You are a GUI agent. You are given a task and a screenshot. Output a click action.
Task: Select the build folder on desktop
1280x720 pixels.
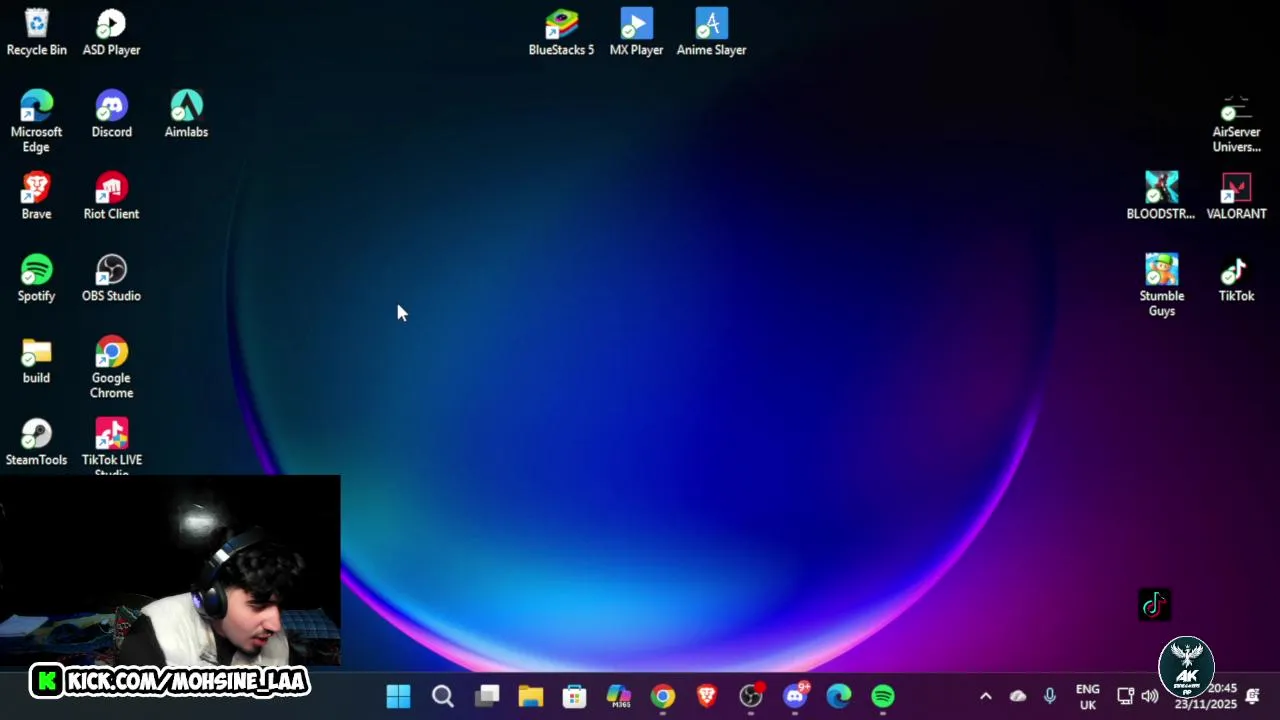36,360
